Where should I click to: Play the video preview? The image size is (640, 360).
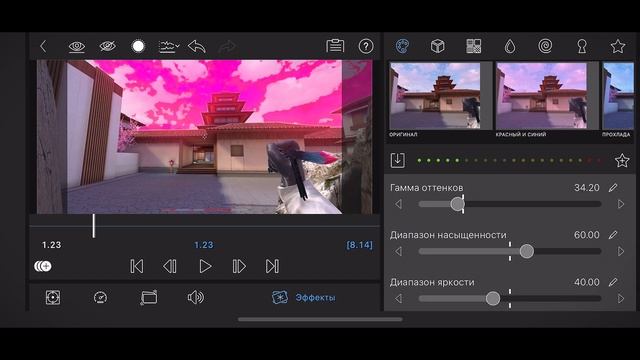pos(205,267)
